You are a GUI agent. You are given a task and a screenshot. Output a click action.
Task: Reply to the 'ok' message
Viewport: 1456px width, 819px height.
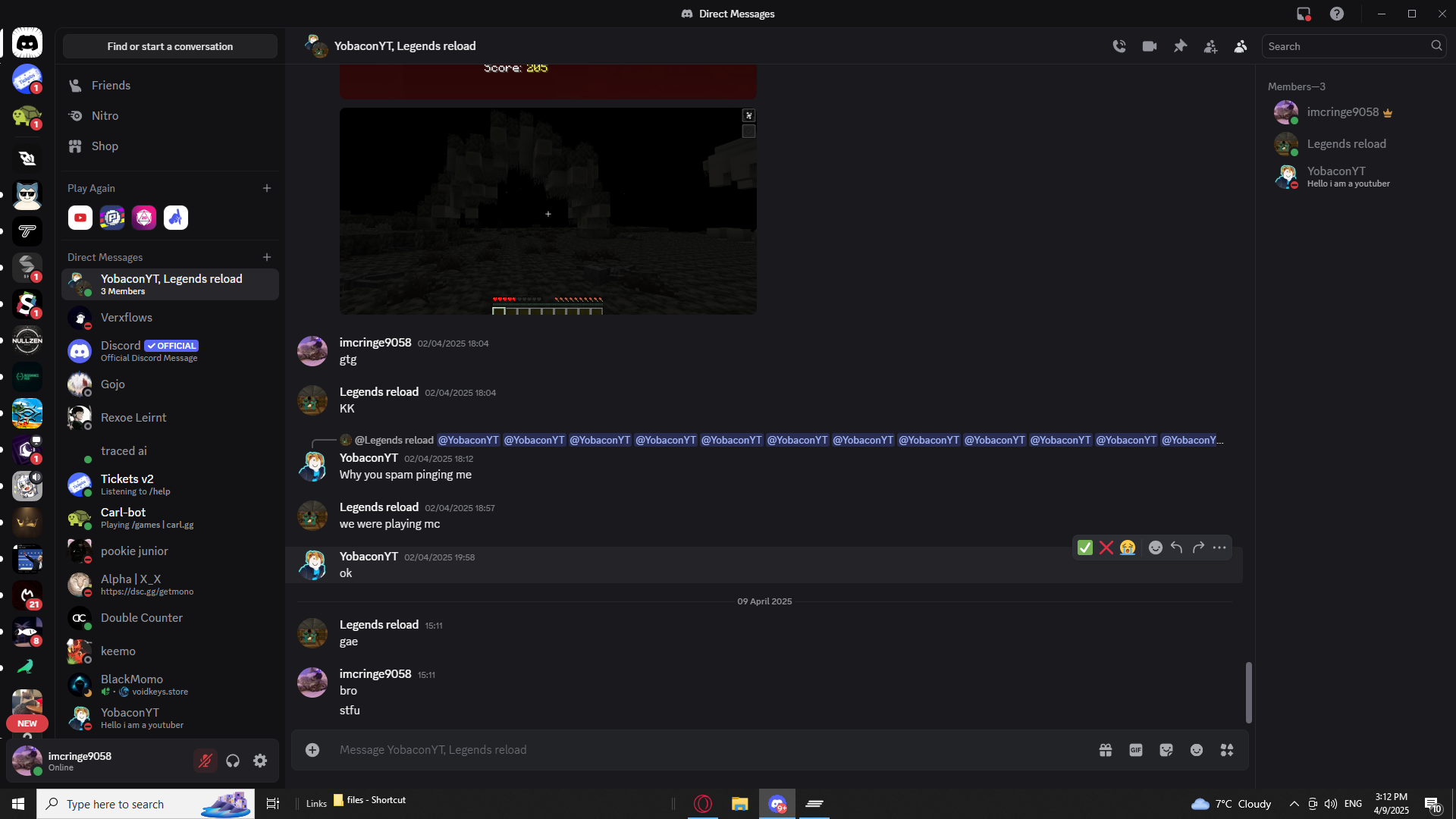1177,548
